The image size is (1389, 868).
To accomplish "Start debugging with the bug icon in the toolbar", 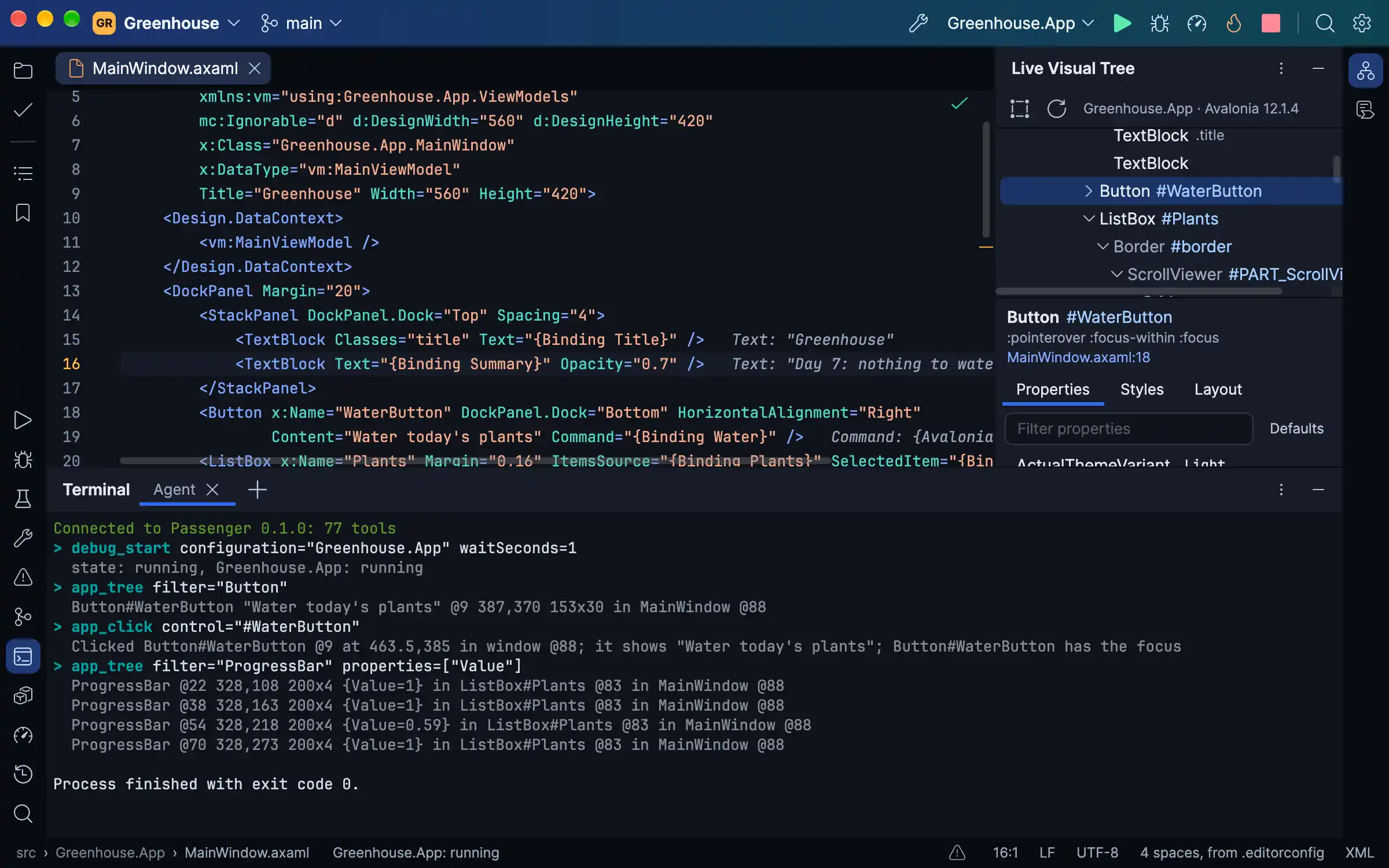I will (1159, 23).
